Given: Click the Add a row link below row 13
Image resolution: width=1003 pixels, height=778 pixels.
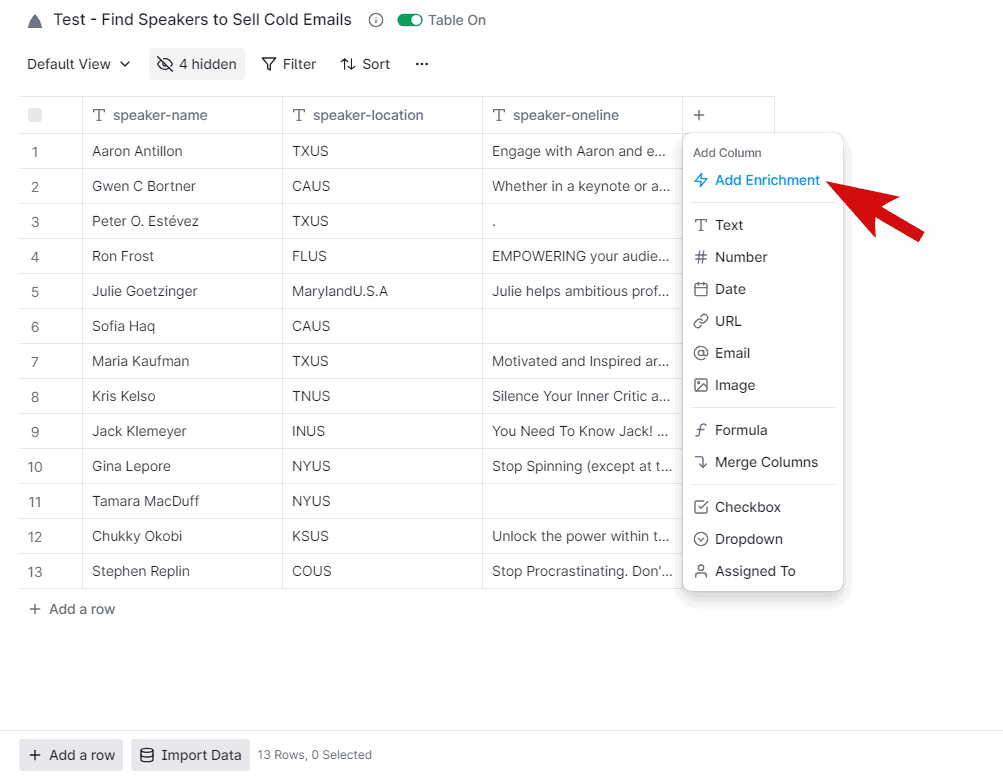Looking at the screenshot, I should 72,609.
